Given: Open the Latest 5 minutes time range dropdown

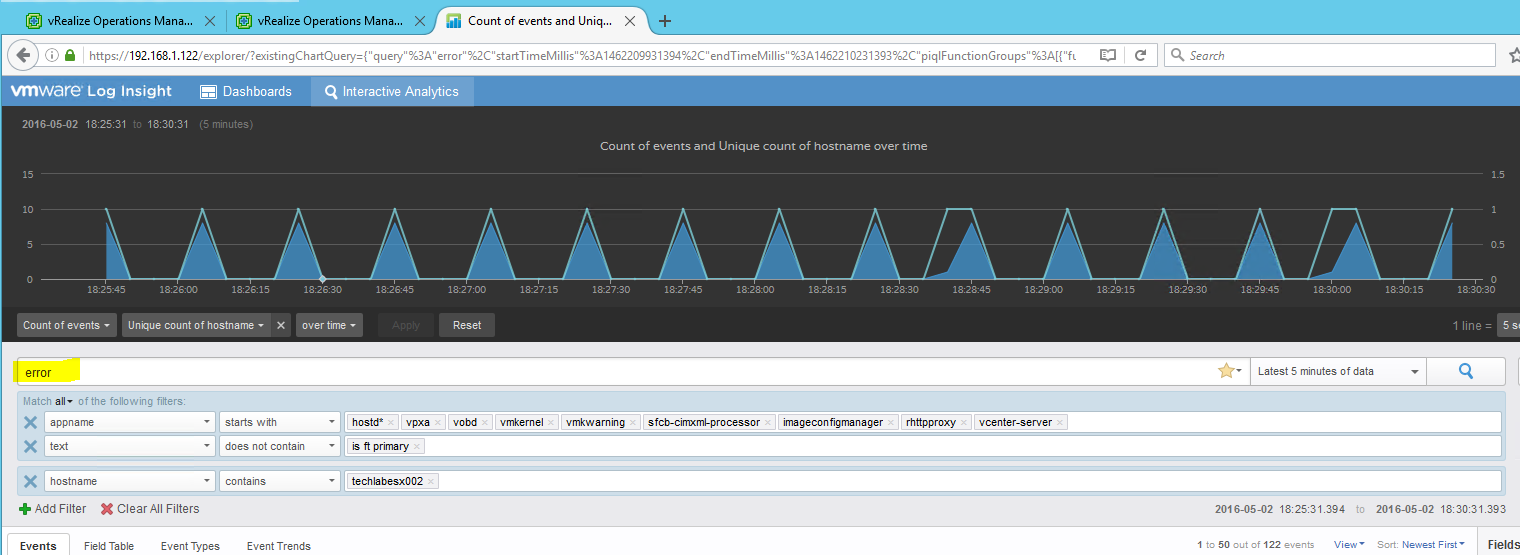Looking at the screenshot, I should (x=1338, y=371).
